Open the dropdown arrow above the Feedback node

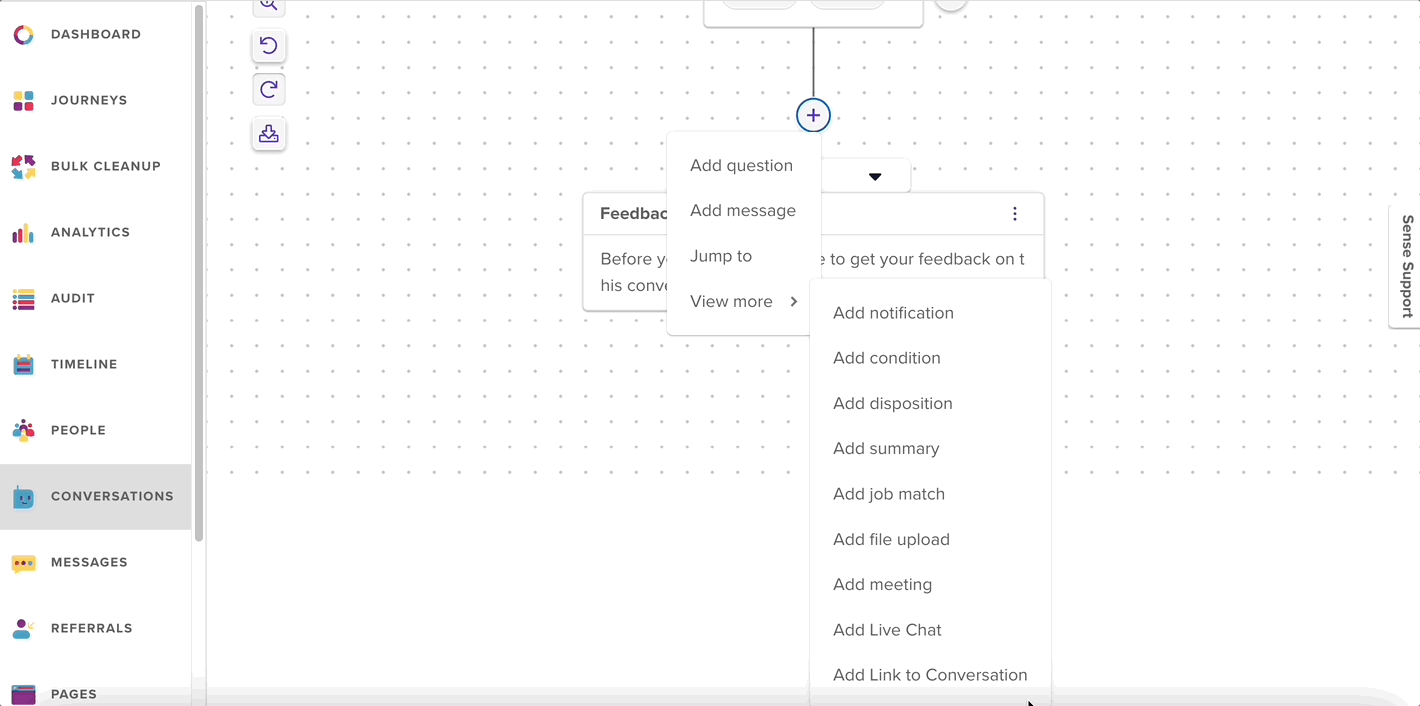click(875, 175)
